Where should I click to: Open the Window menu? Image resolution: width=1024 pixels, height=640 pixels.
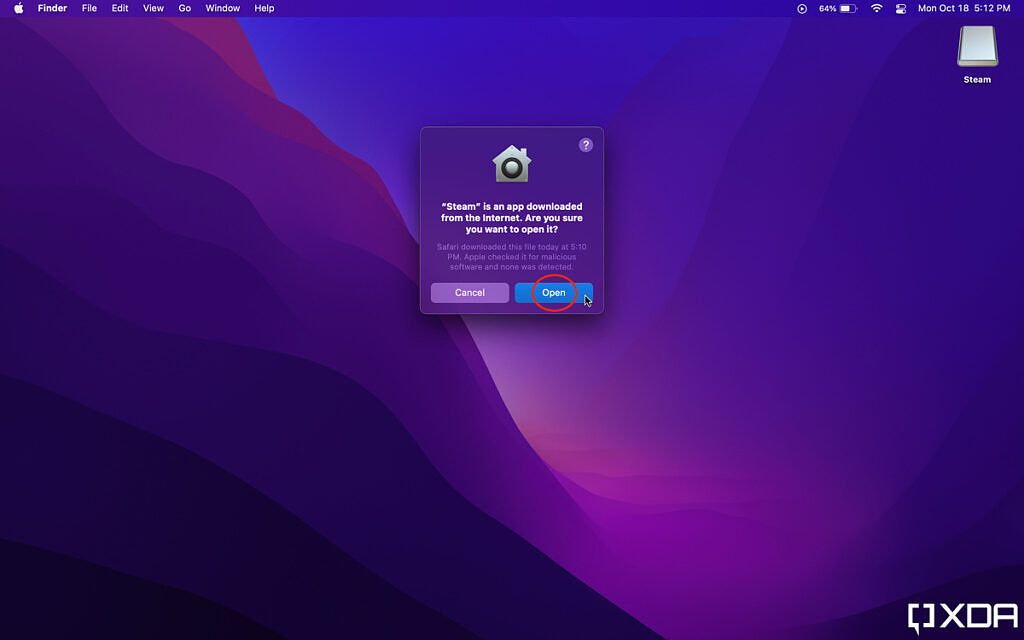tap(222, 8)
